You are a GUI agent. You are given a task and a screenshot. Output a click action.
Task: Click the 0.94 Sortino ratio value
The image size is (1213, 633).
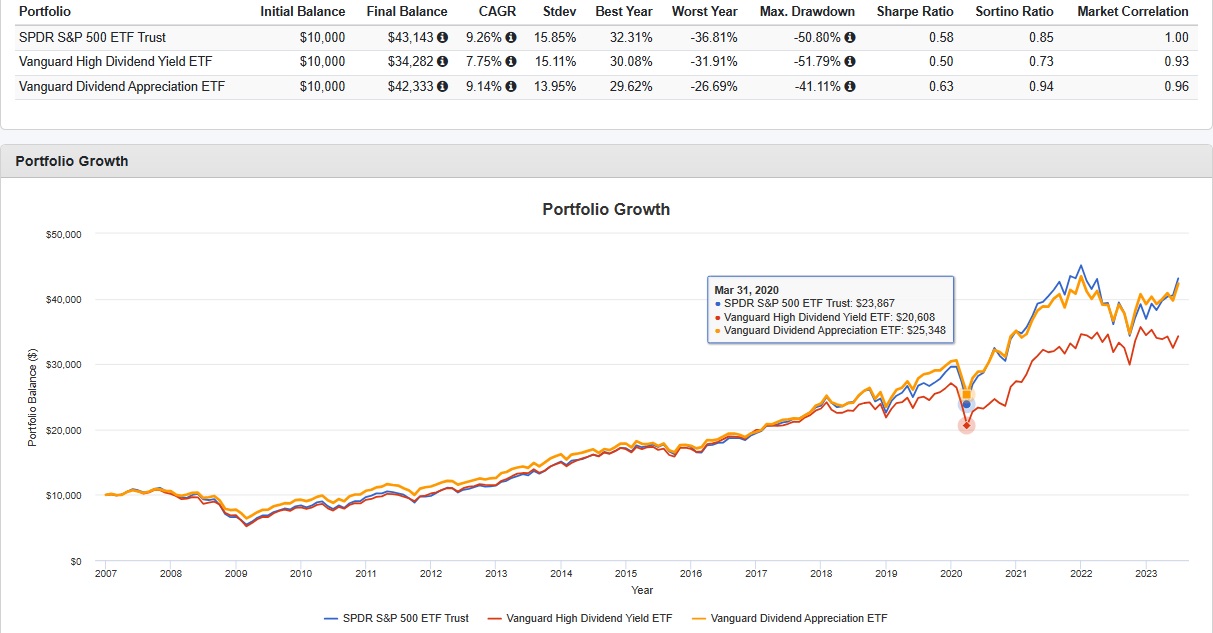pos(1041,87)
